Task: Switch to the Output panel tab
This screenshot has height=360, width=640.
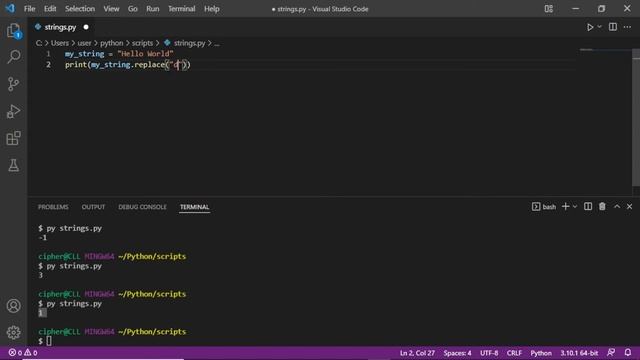Action: coord(93,207)
